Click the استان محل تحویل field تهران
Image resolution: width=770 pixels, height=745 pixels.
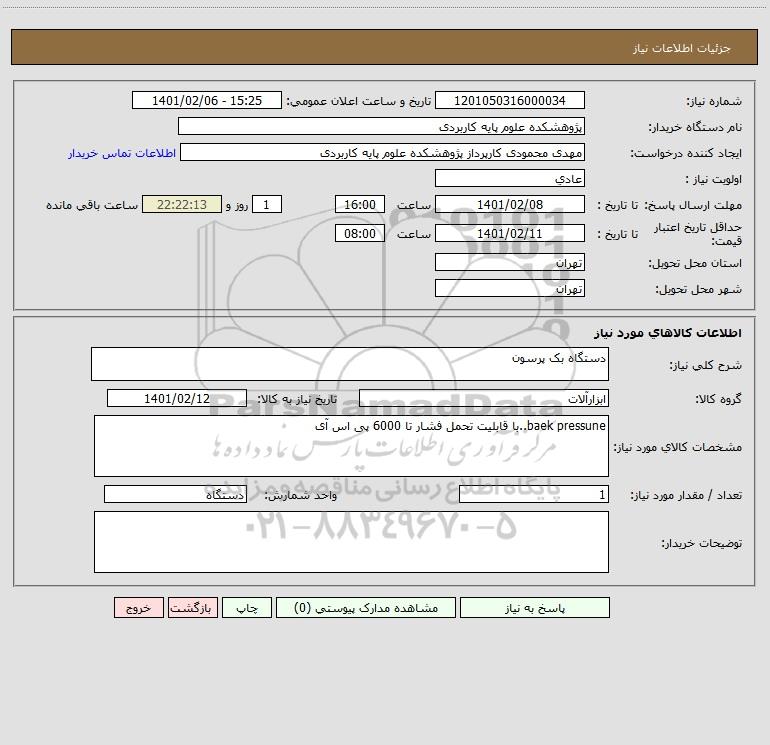click(x=510, y=262)
